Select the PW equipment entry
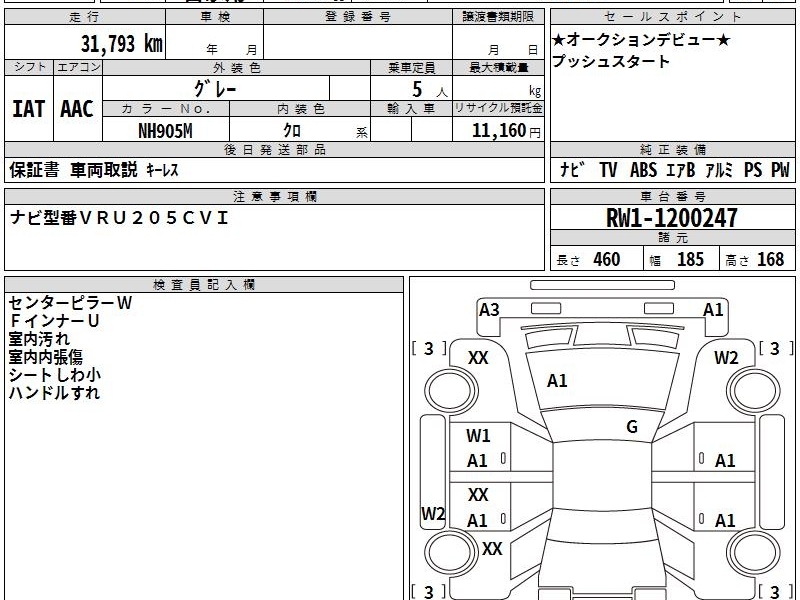Viewport: 800px width, 600px height. pyautogui.click(x=780, y=169)
